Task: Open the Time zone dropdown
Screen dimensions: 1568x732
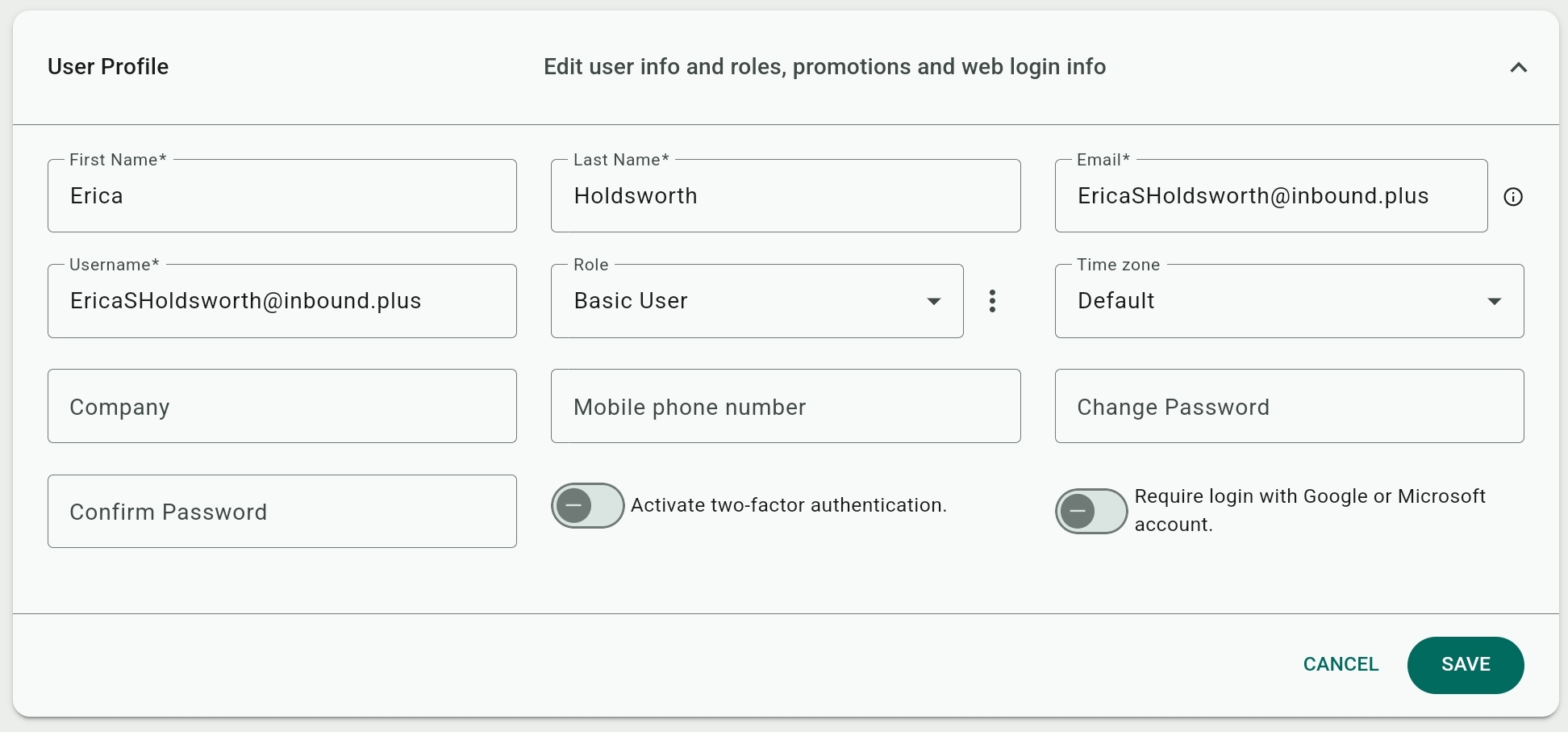Action: click(1288, 301)
